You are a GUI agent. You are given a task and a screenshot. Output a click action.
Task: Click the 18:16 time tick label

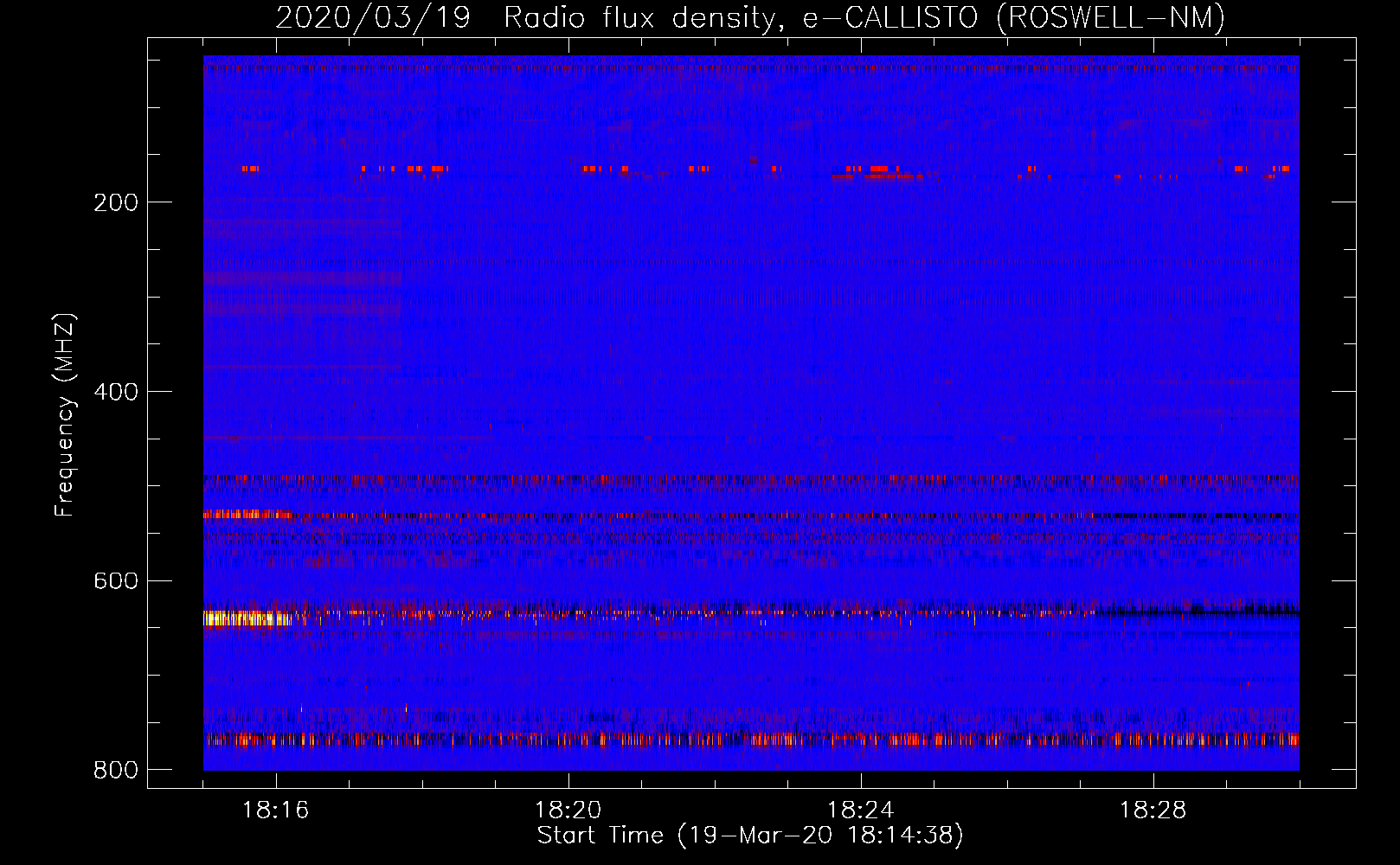pos(276,811)
